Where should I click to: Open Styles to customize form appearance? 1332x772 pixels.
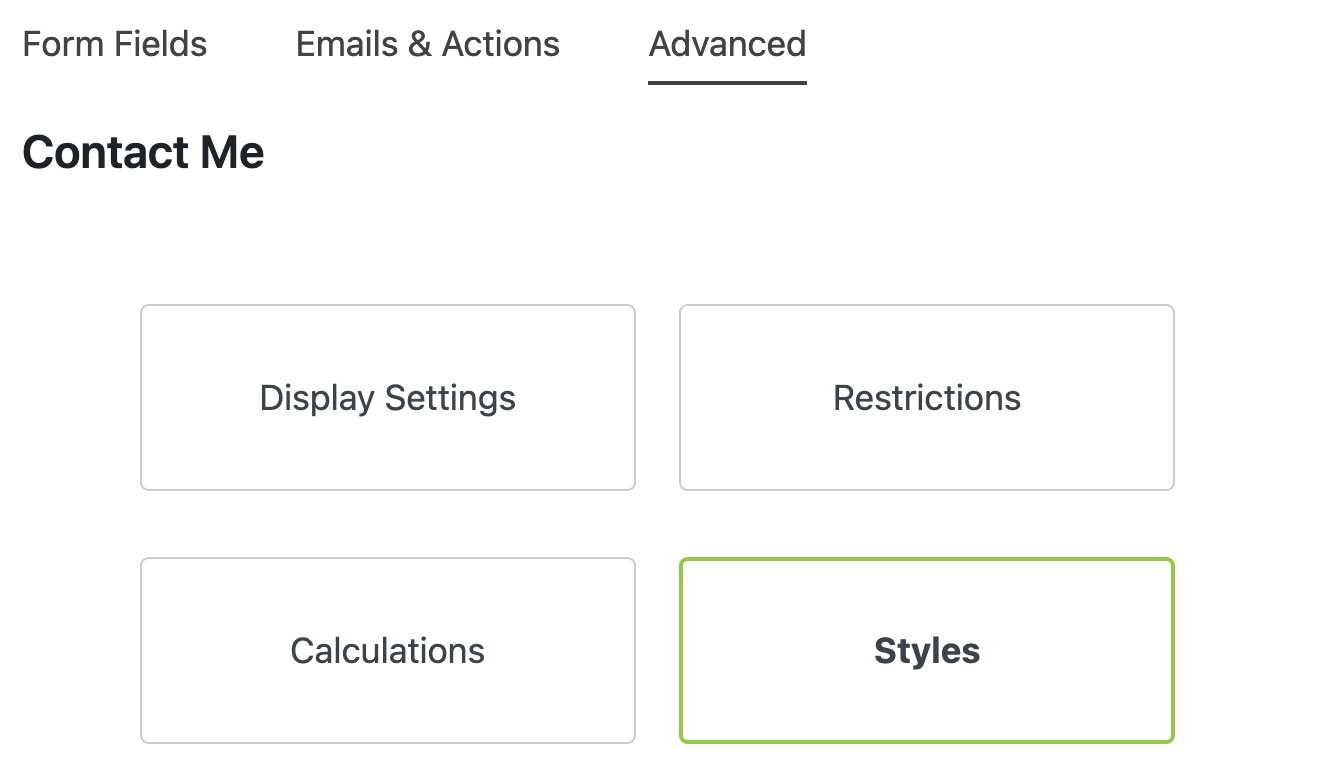point(927,650)
